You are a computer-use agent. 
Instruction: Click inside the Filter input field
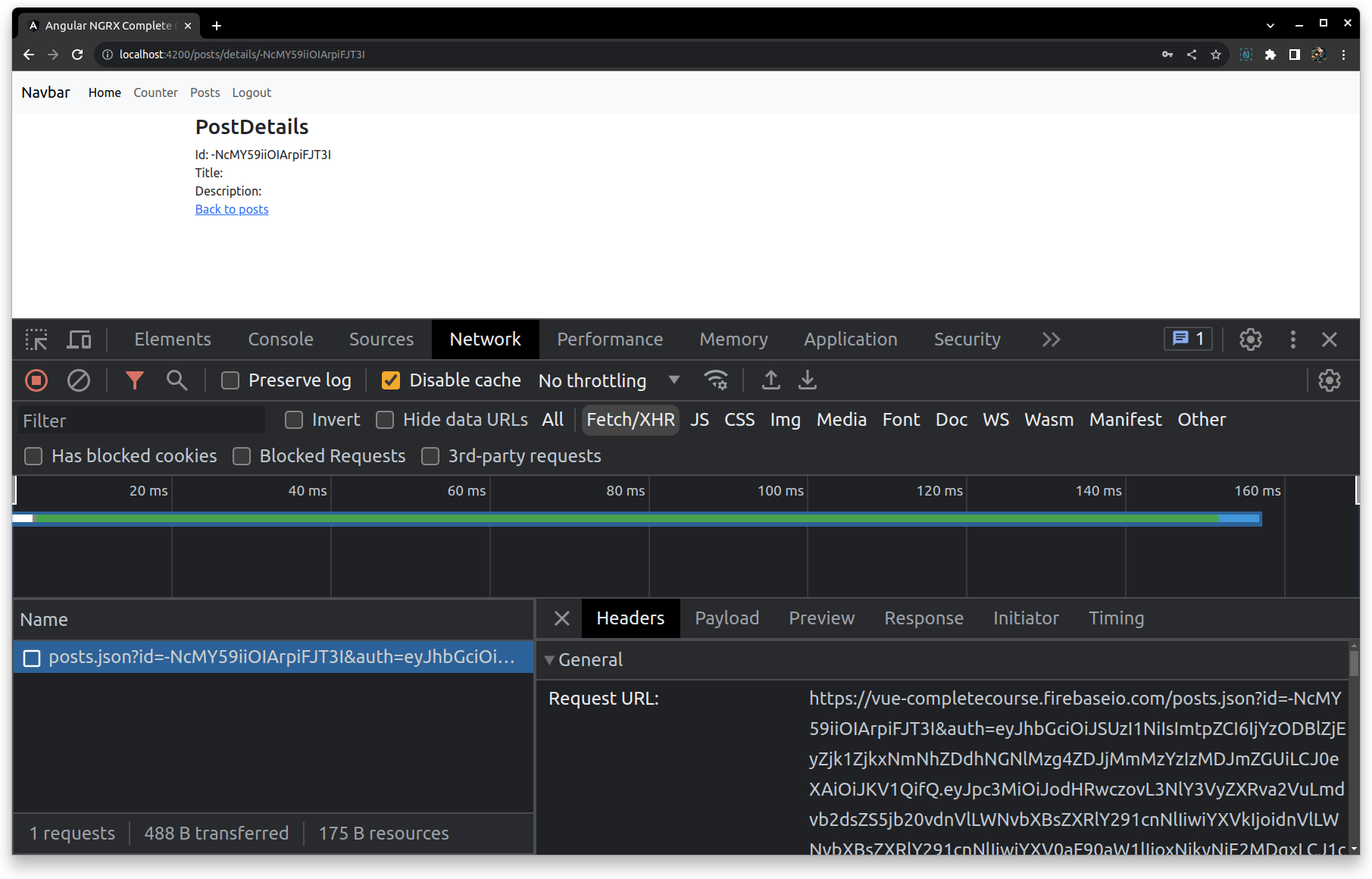coord(141,420)
